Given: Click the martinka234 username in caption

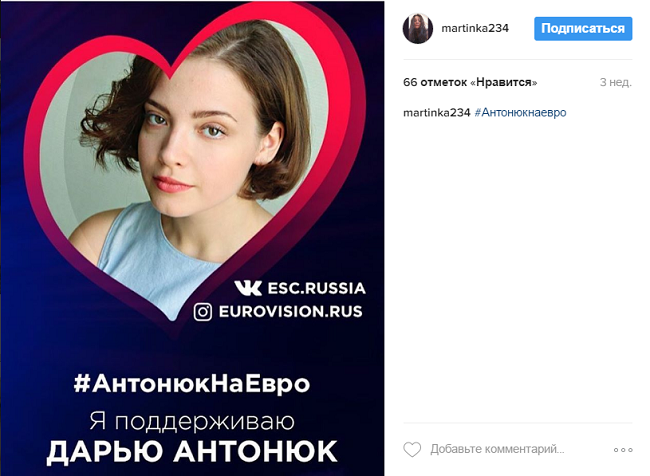Looking at the screenshot, I should point(437,112).
